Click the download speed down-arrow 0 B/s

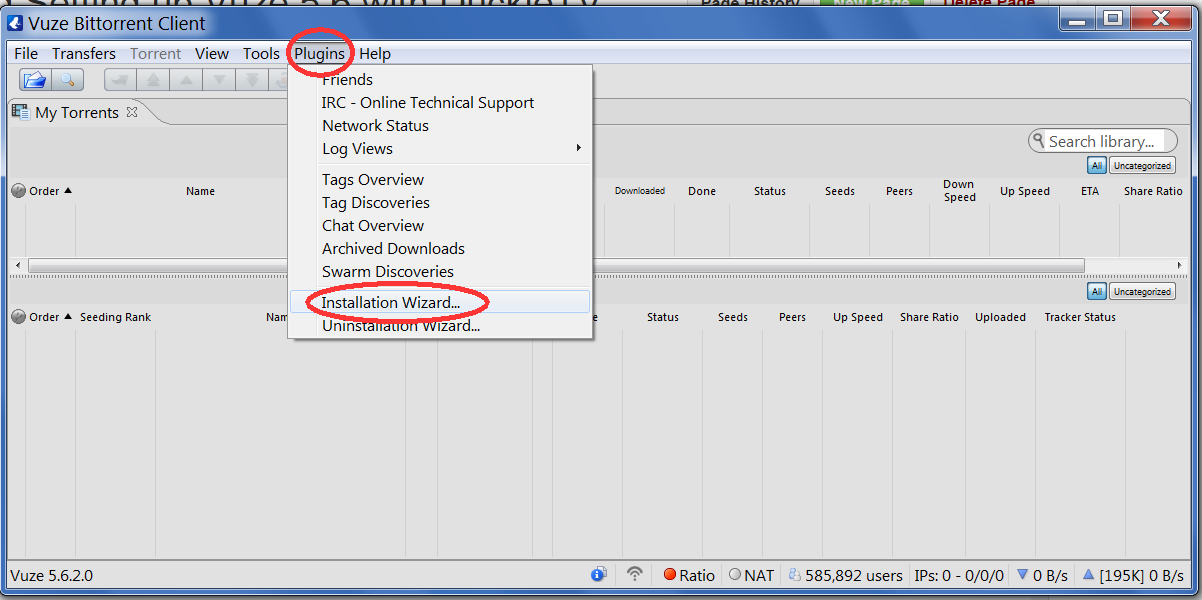coord(1042,575)
